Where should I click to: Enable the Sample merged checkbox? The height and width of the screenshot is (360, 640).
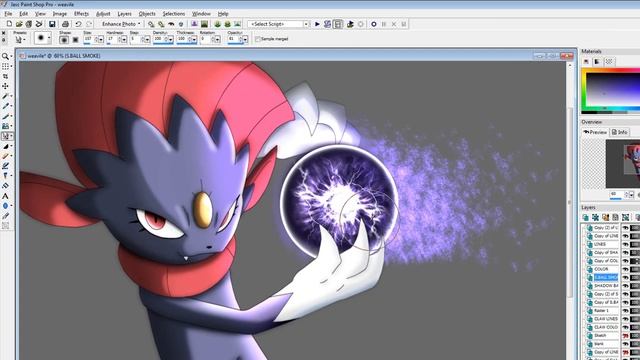[258, 39]
